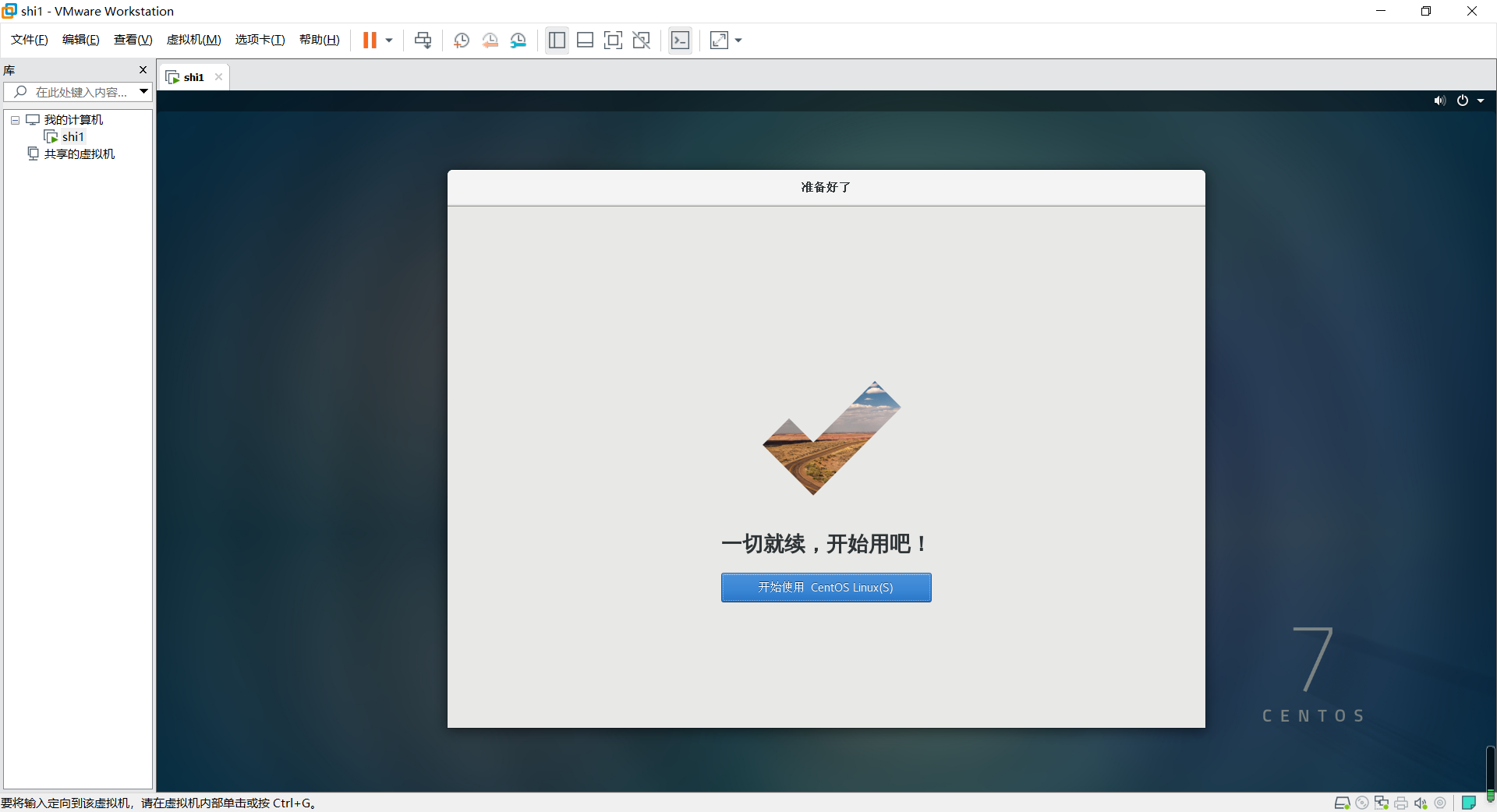The image size is (1497, 812).
Task: Toggle Unity mode icon in toolbar
Action: pos(642,41)
